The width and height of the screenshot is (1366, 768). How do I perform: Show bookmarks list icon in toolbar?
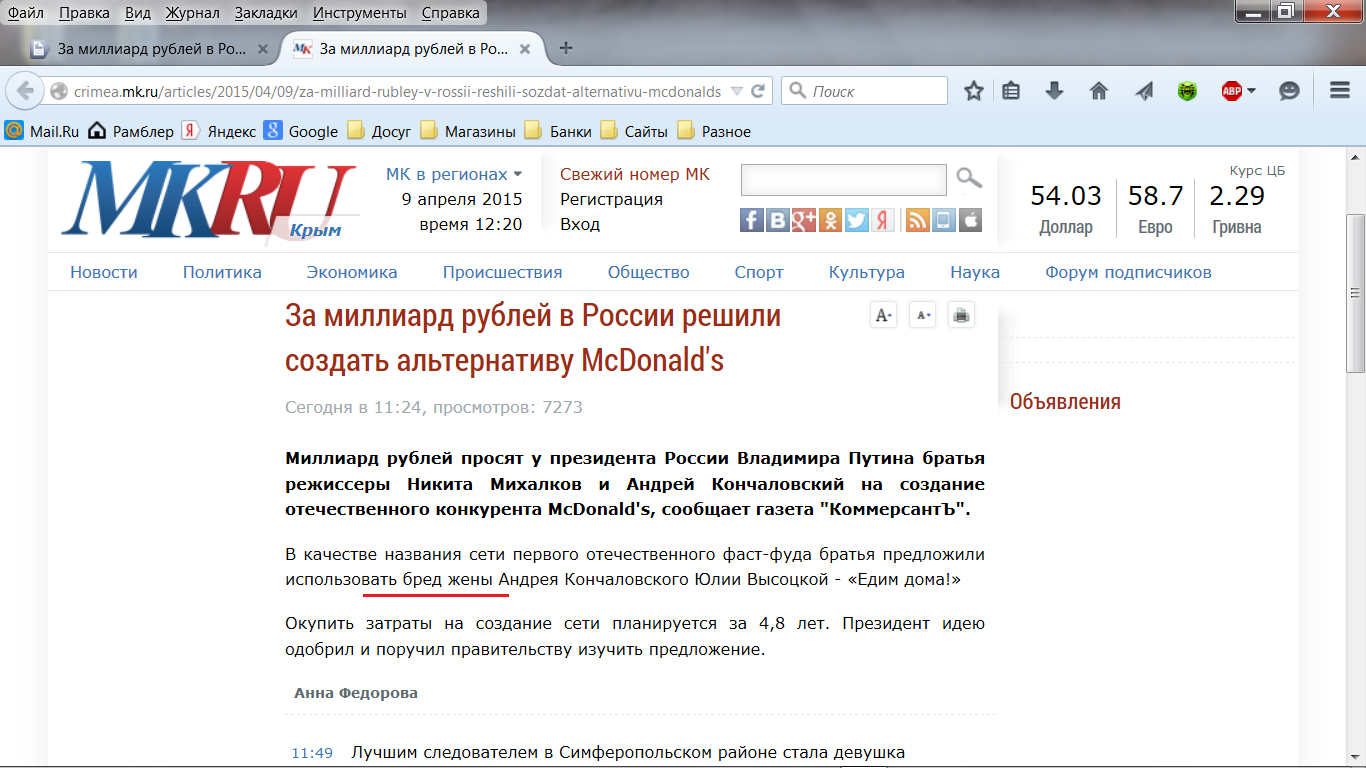1011,91
